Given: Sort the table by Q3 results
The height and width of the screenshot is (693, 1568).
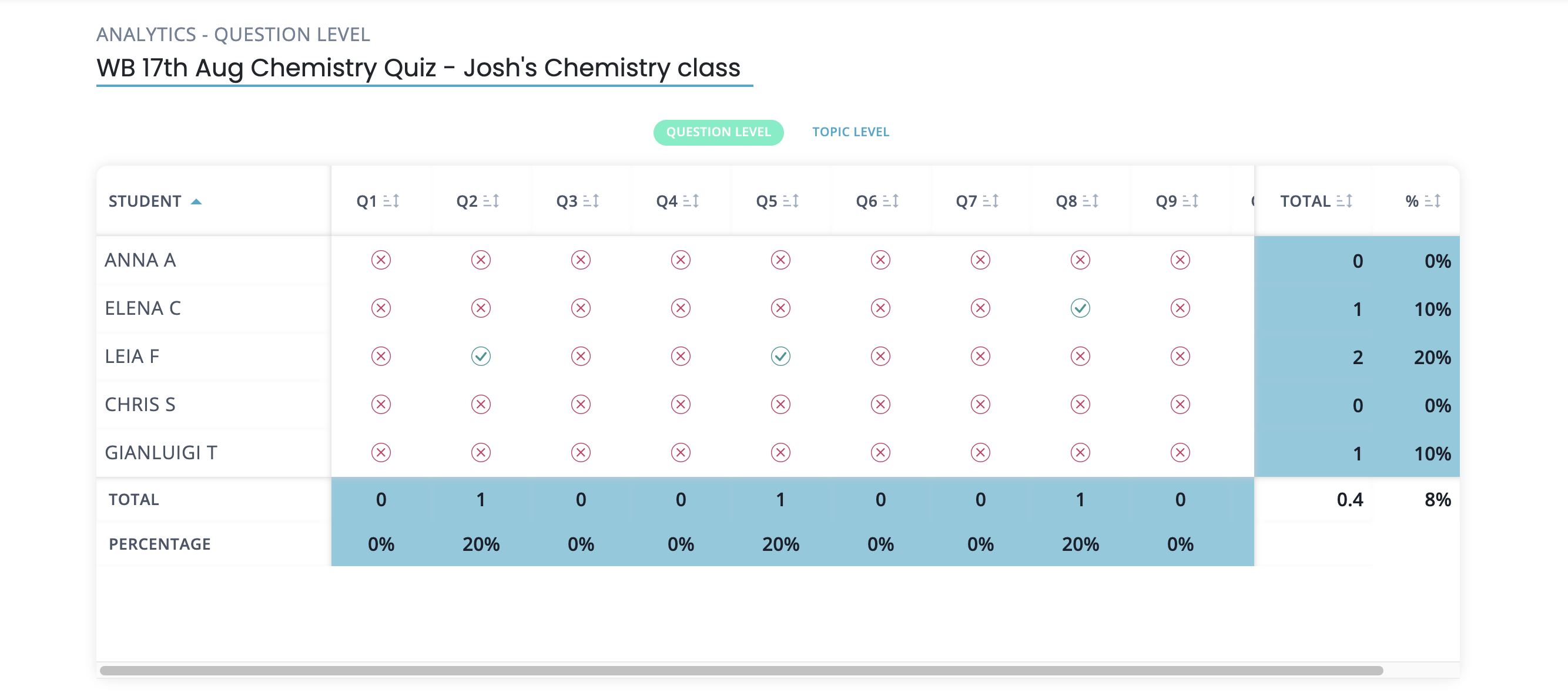Looking at the screenshot, I should click(x=591, y=201).
